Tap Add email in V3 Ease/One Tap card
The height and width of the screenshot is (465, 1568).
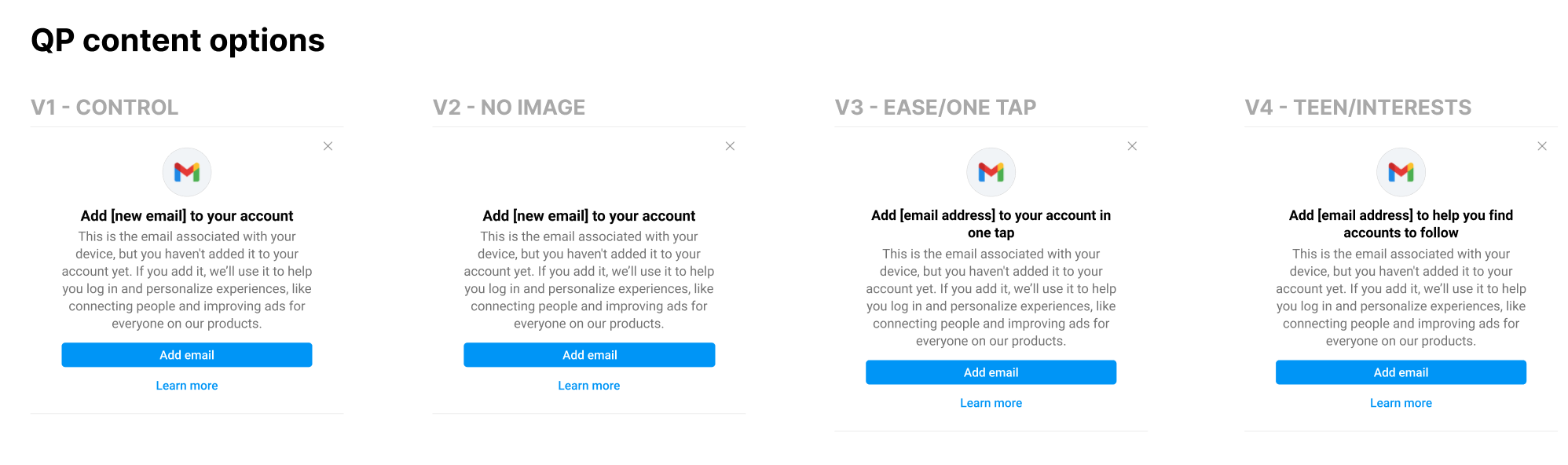(991, 372)
